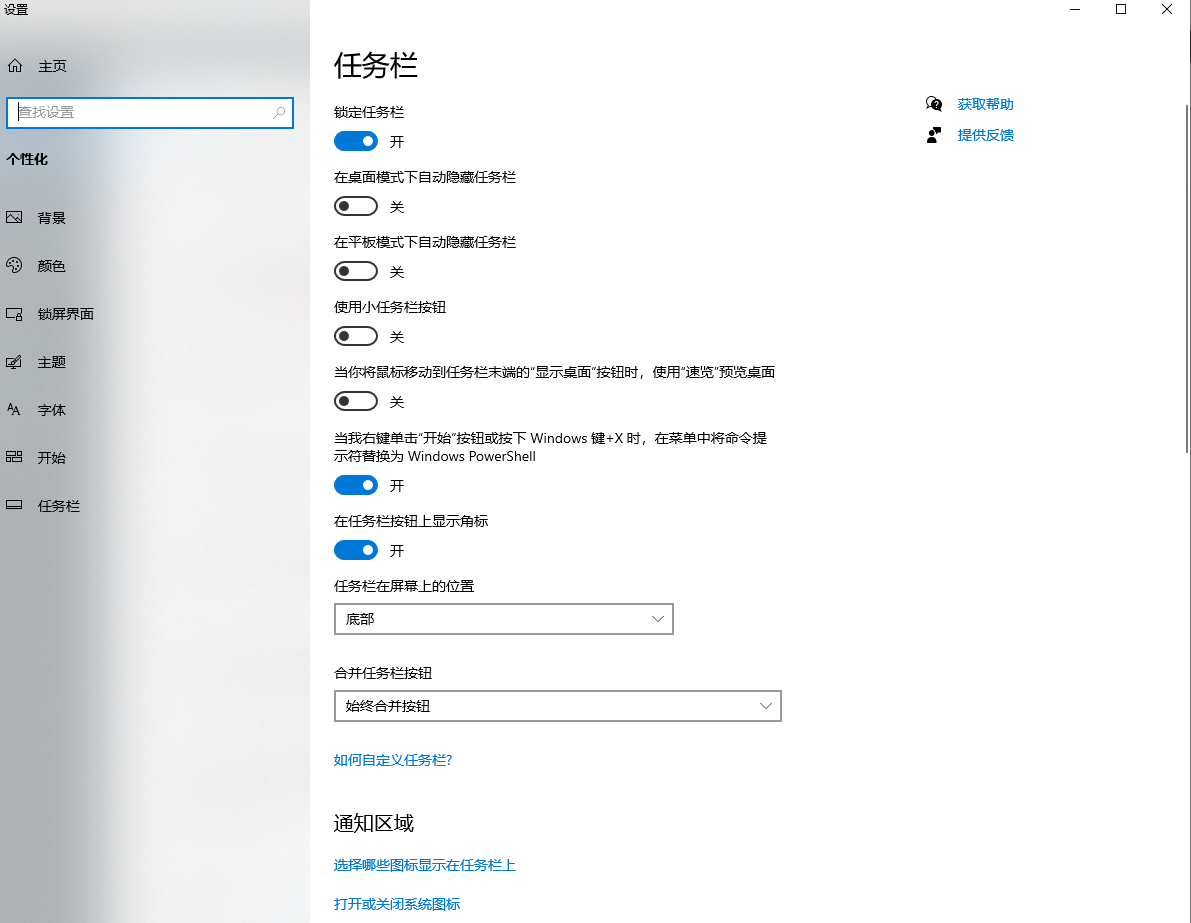Click the 提供反馈 person icon
This screenshot has height=923, width=1191.
934,135
